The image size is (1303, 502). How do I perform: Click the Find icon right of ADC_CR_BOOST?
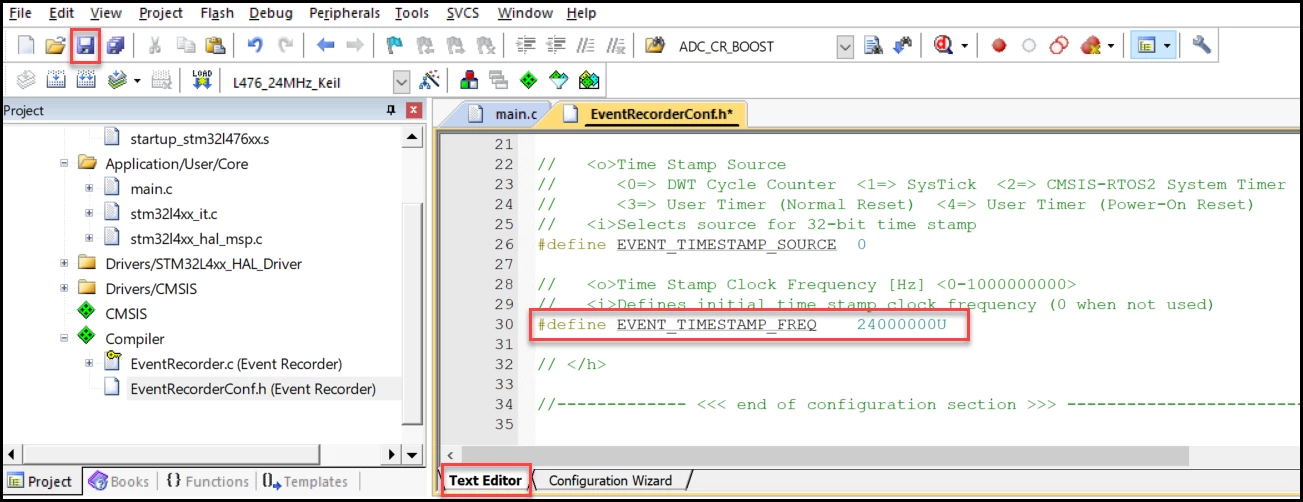[873, 46]
